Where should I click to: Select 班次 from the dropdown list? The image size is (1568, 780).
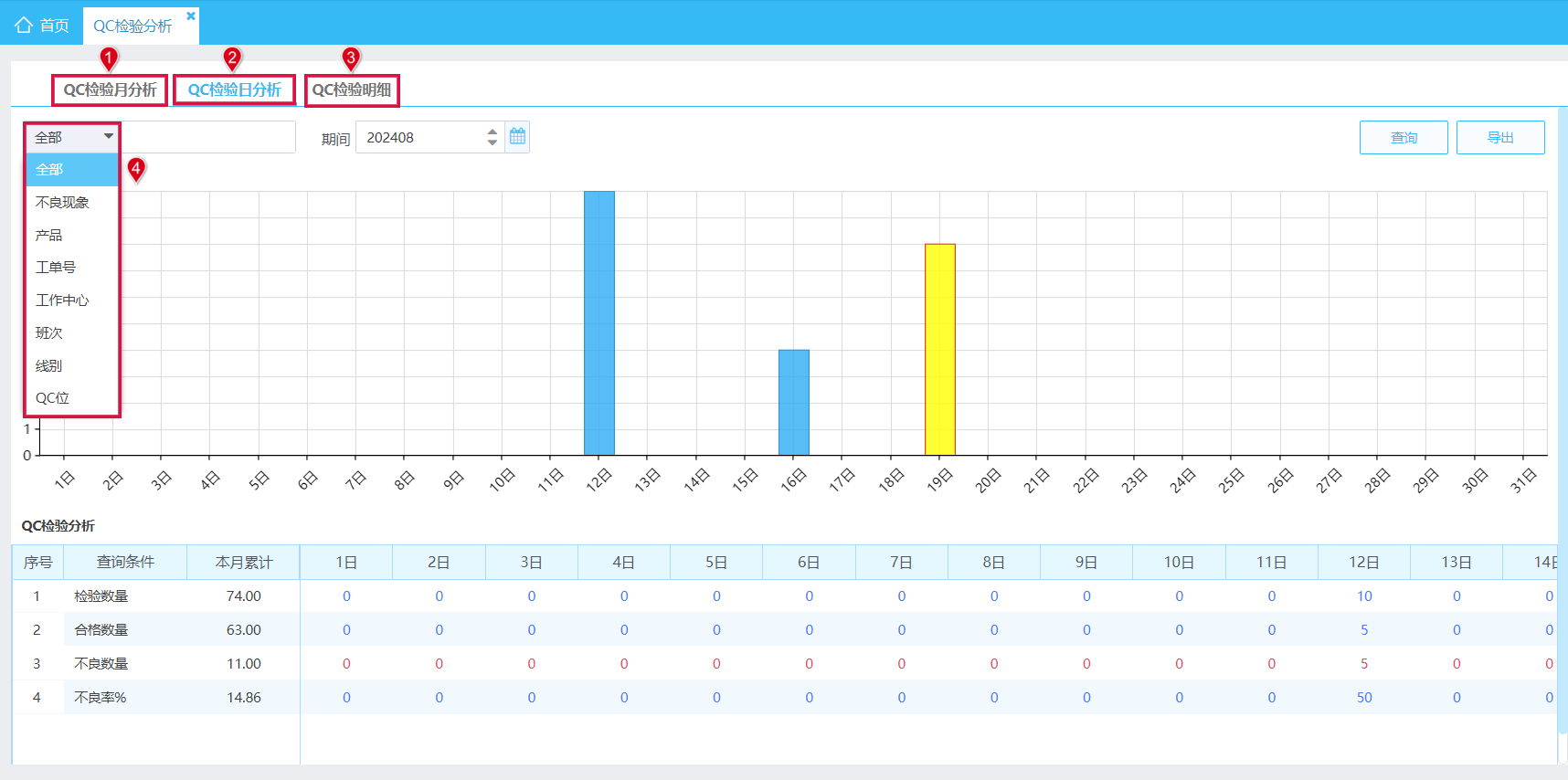point(72,333)
